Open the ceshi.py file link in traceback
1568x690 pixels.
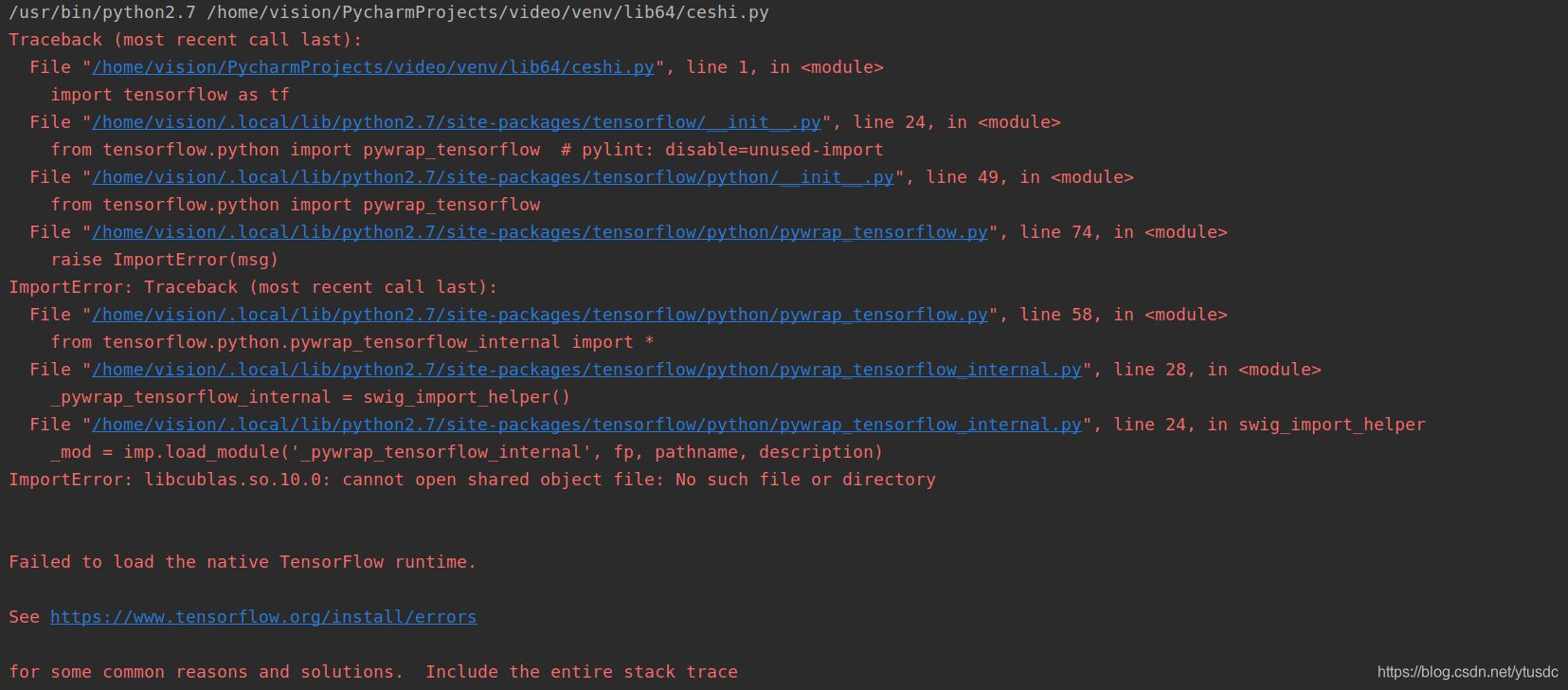tap(373, 67)
